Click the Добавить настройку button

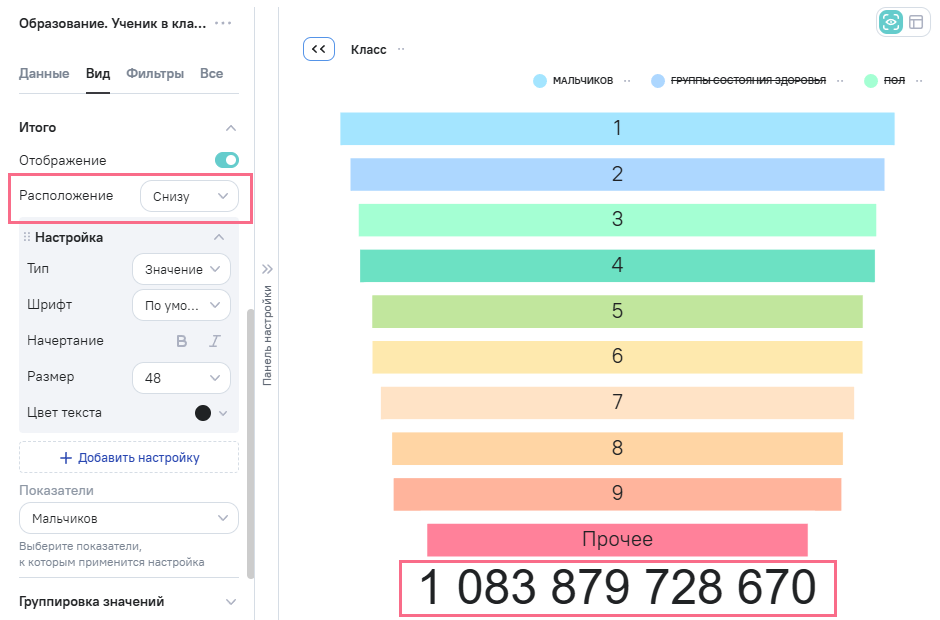point(129,457)
